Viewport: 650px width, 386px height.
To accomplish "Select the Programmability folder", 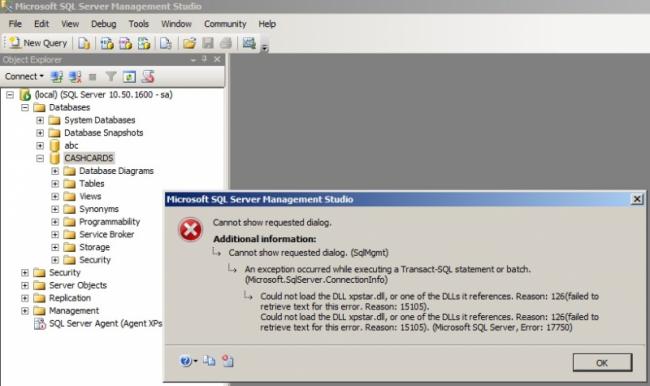I will coord(109,222).
